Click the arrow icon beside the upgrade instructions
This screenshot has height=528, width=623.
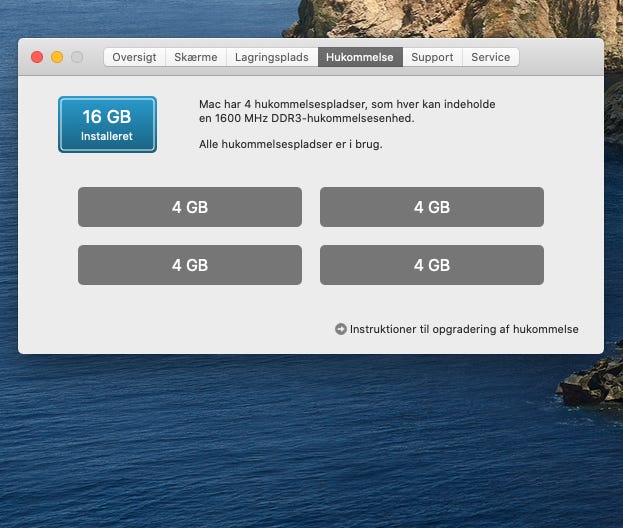341,329
